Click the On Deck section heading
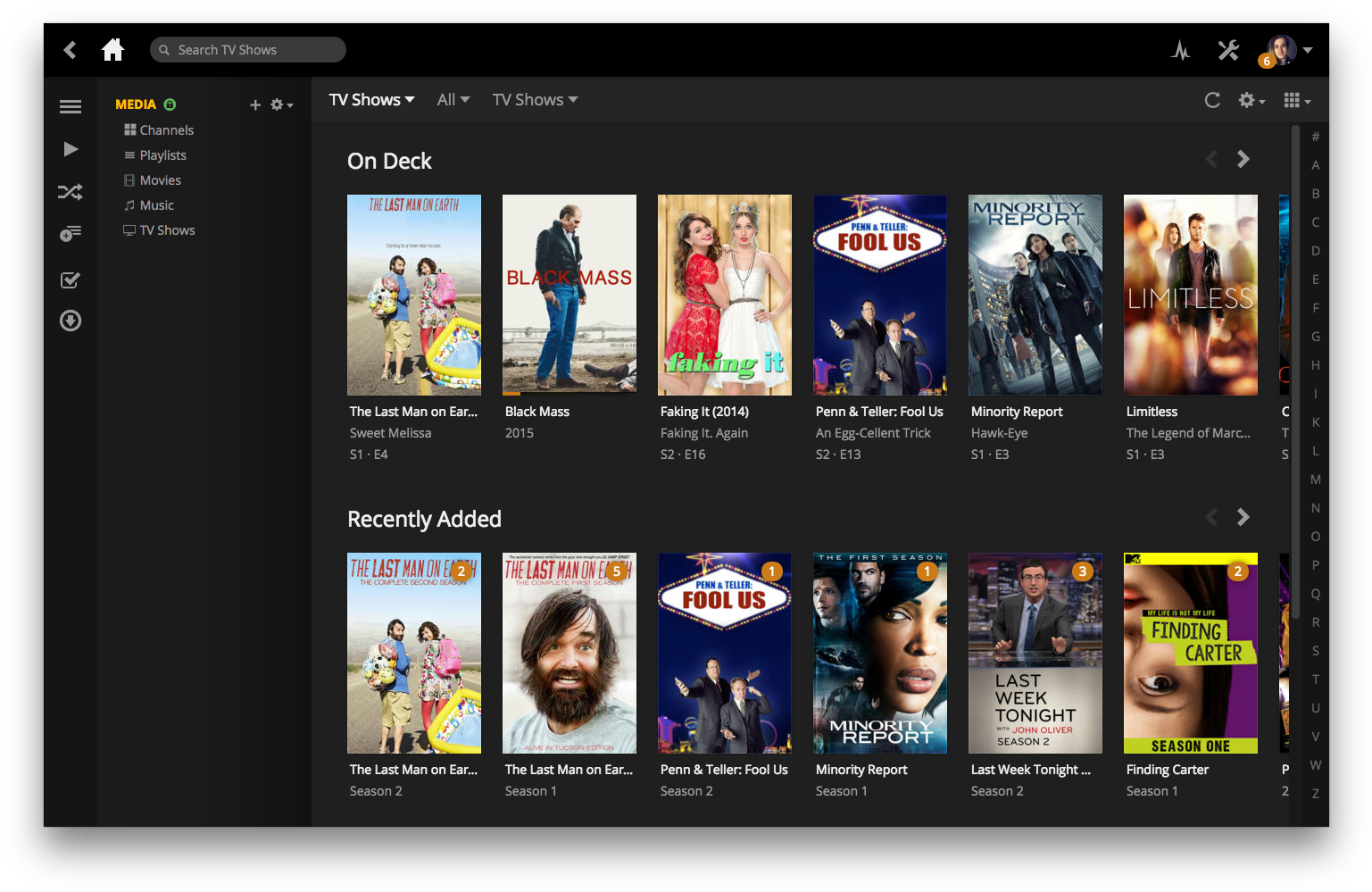This screenshot has width=1372, height=892. click(389, 161)
